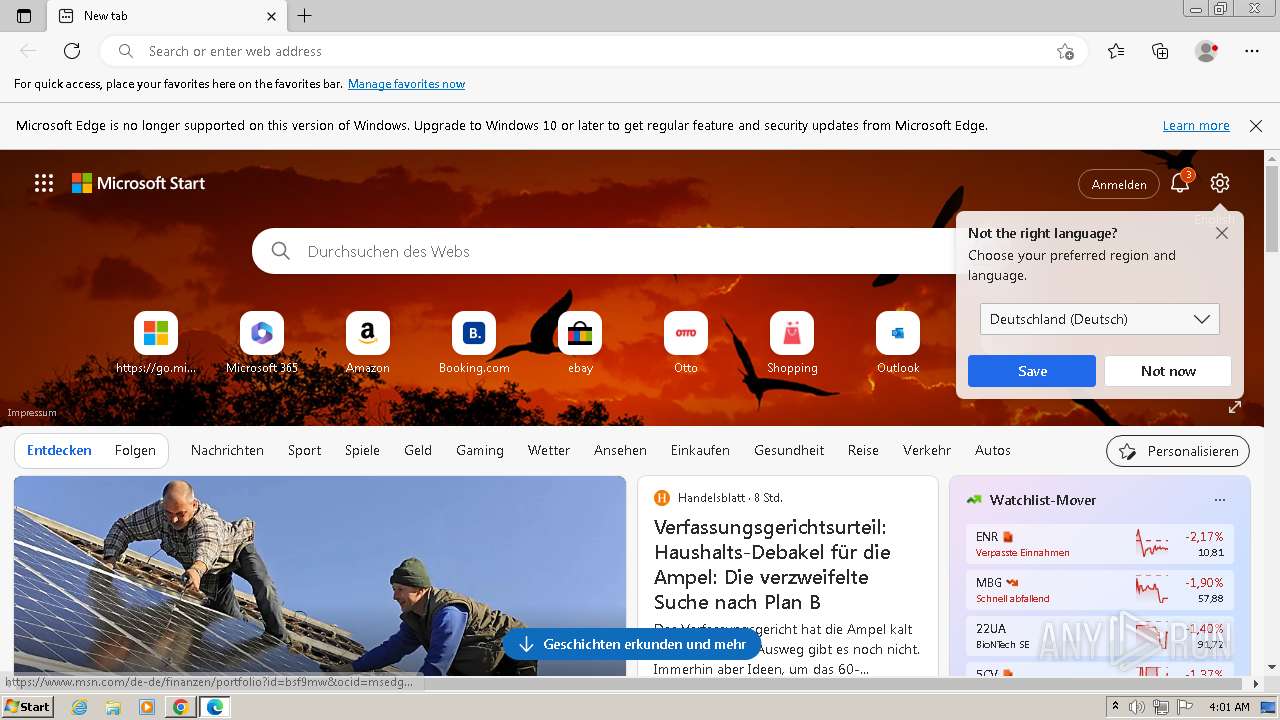Open Watchlist-Mover more options dots
Screen dimensions: 1280x720
pos(1219,500)
